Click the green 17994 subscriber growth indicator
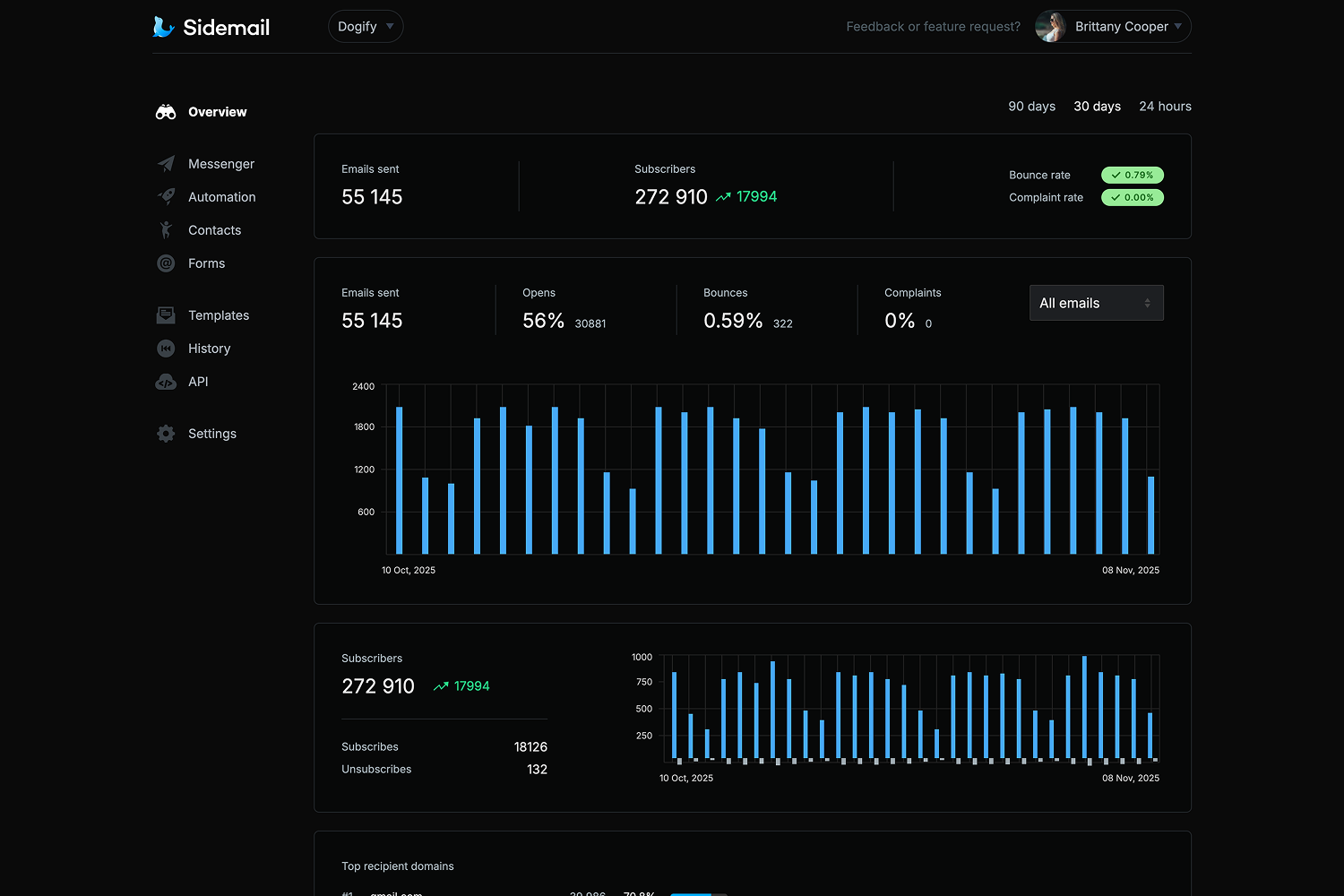 pos(746,196)
